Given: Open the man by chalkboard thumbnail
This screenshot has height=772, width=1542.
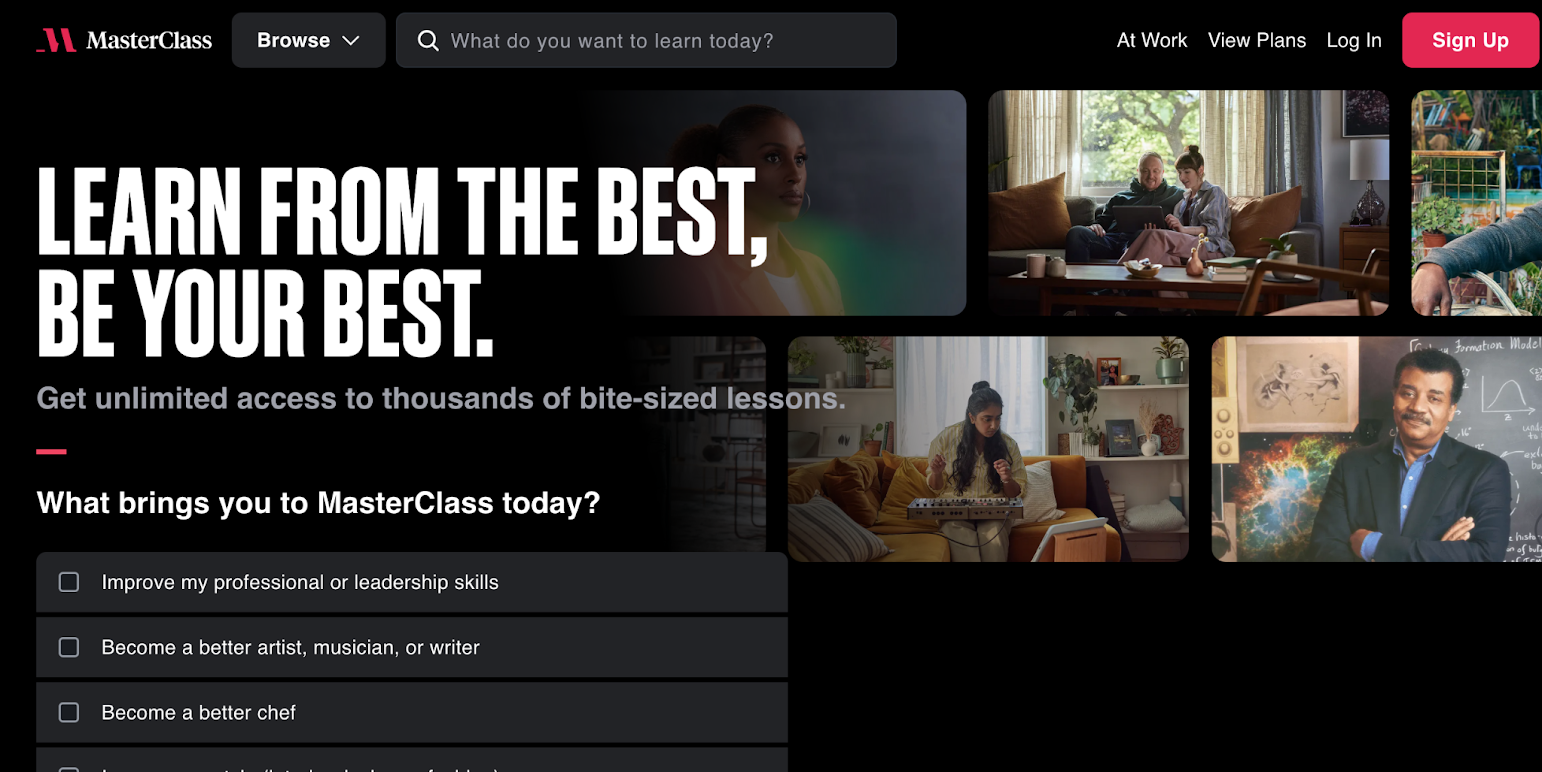Looking at the screenshot, I should pos(1377,449).
